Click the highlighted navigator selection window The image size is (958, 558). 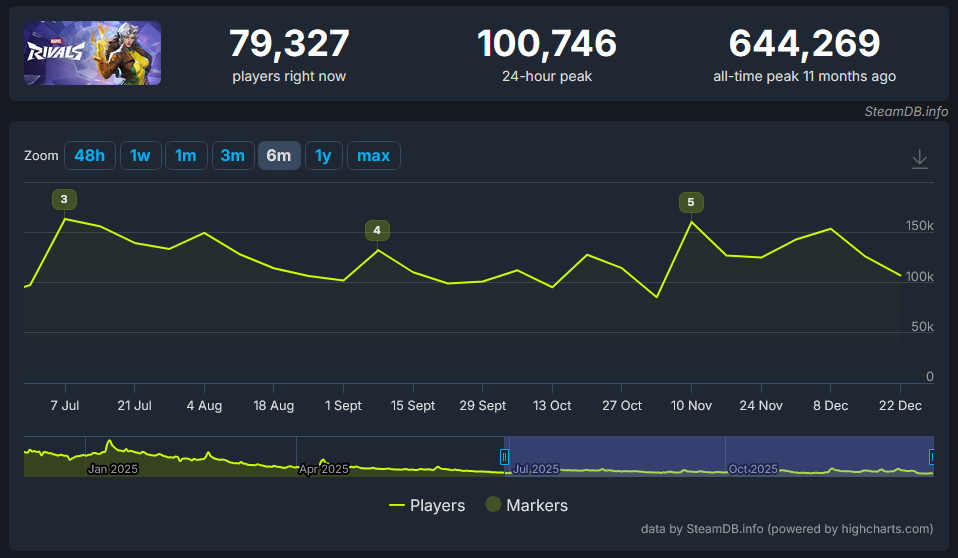[x=718, y=457]
